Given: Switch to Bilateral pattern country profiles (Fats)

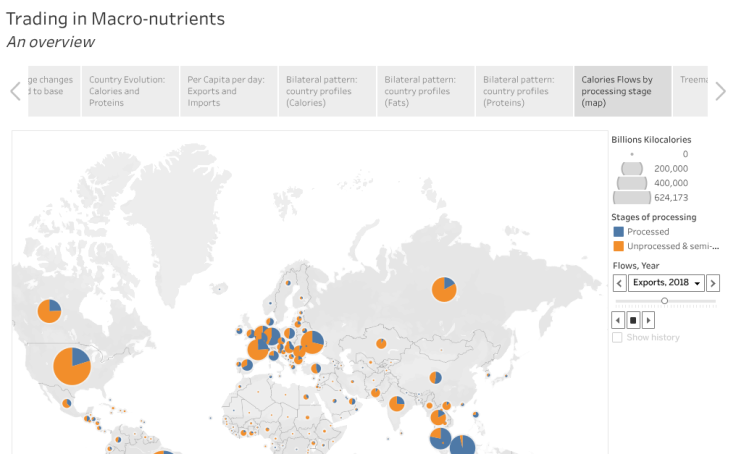Looking at the screenshot, I should (426, 91).
